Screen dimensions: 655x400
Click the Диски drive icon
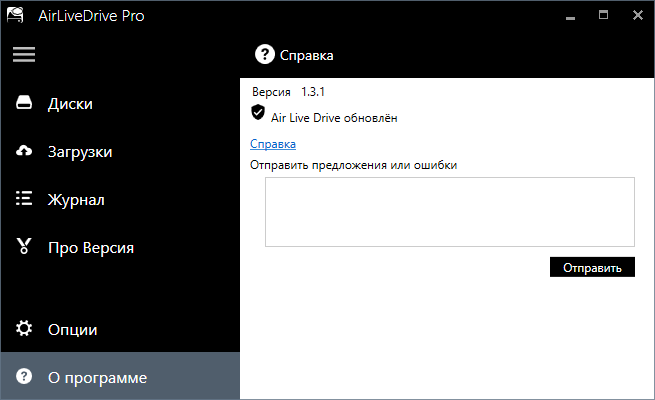click(24, 103)
